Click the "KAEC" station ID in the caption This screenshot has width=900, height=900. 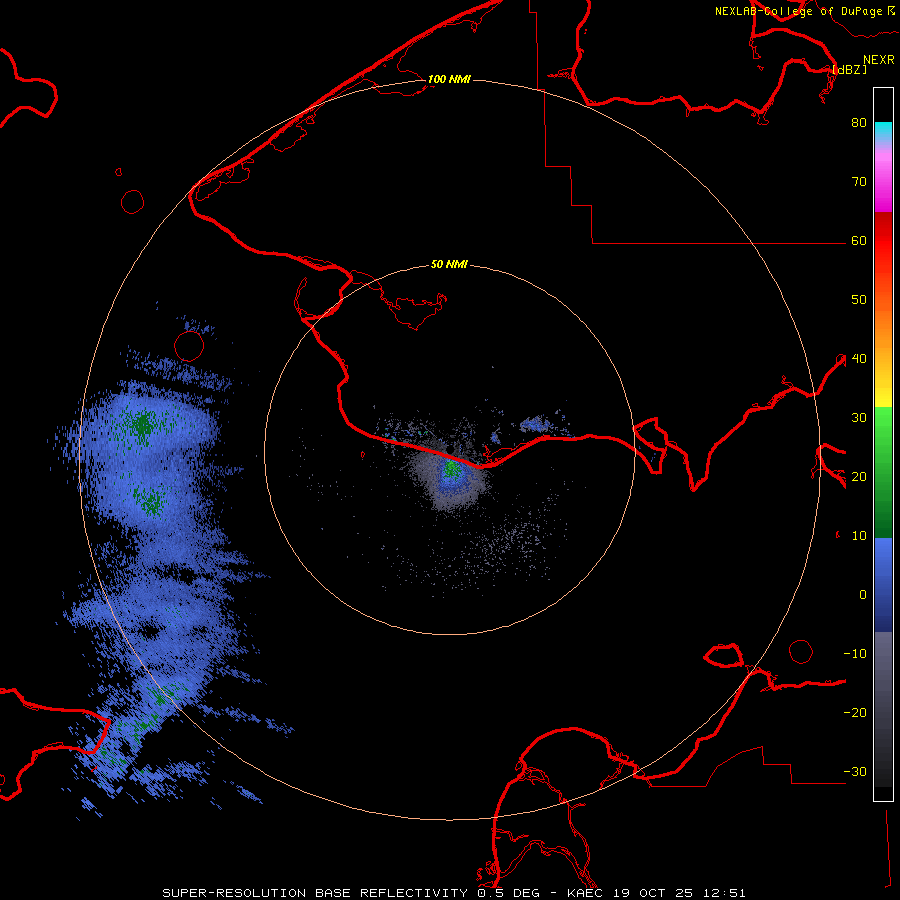pos(586,893)
